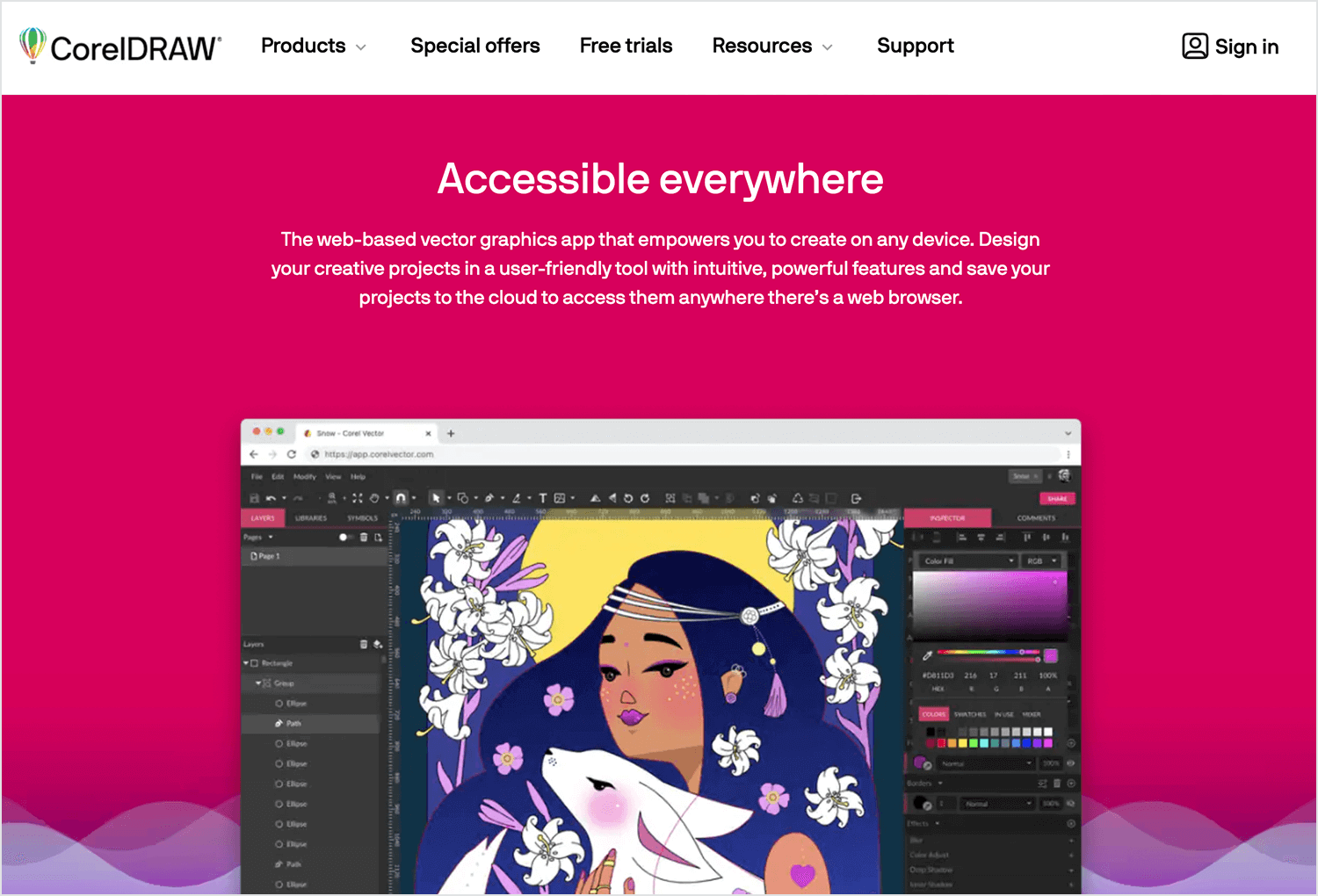Expand the Products menu chevron
The height and width of the screenshot is (896, 1318).
tap(360, 47)
